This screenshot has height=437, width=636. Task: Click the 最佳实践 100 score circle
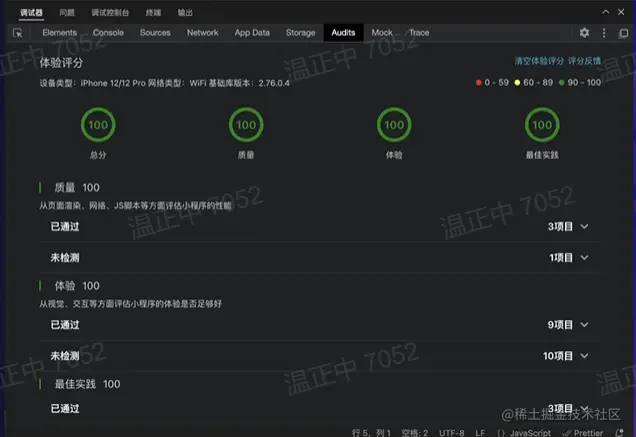(542, 125)
